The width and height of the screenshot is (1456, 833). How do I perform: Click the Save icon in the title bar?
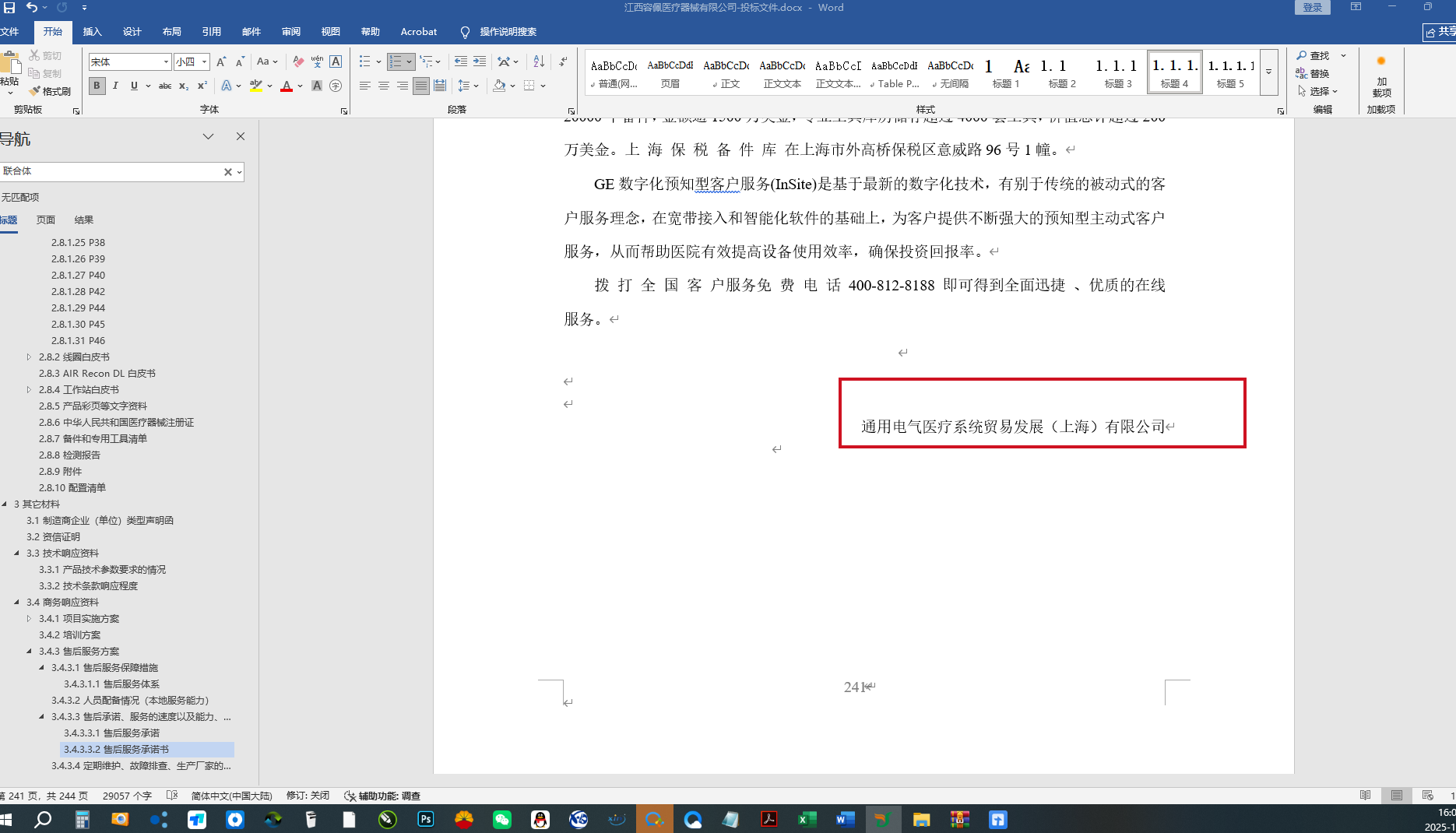coord(9,8)
